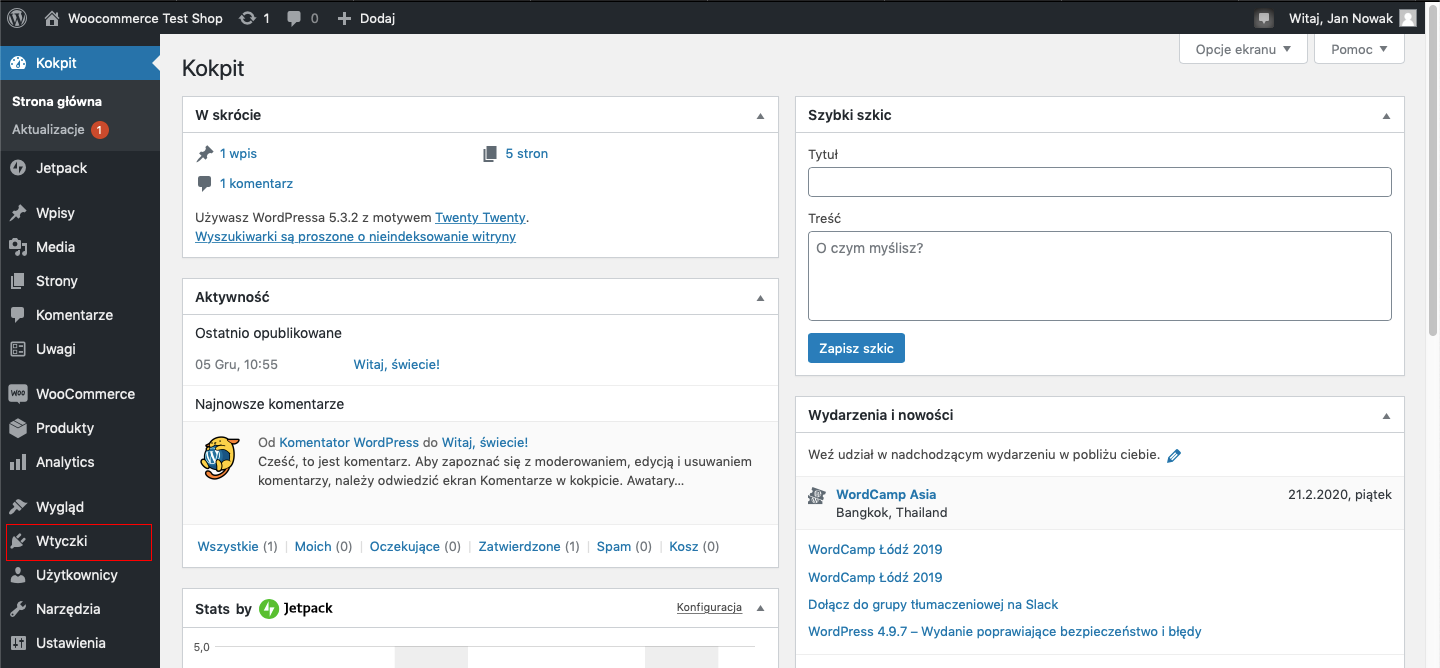Click the Produkty box icon

point(18,428)
